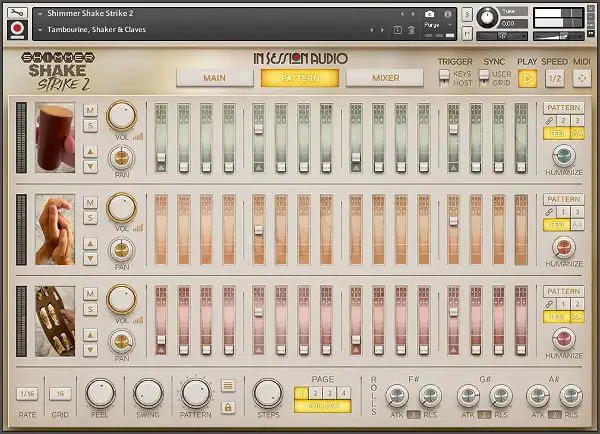This screenshot has width=600, height=434.
Task: Open the Rate 1/16 dropdown
Action: click(28, 393)
